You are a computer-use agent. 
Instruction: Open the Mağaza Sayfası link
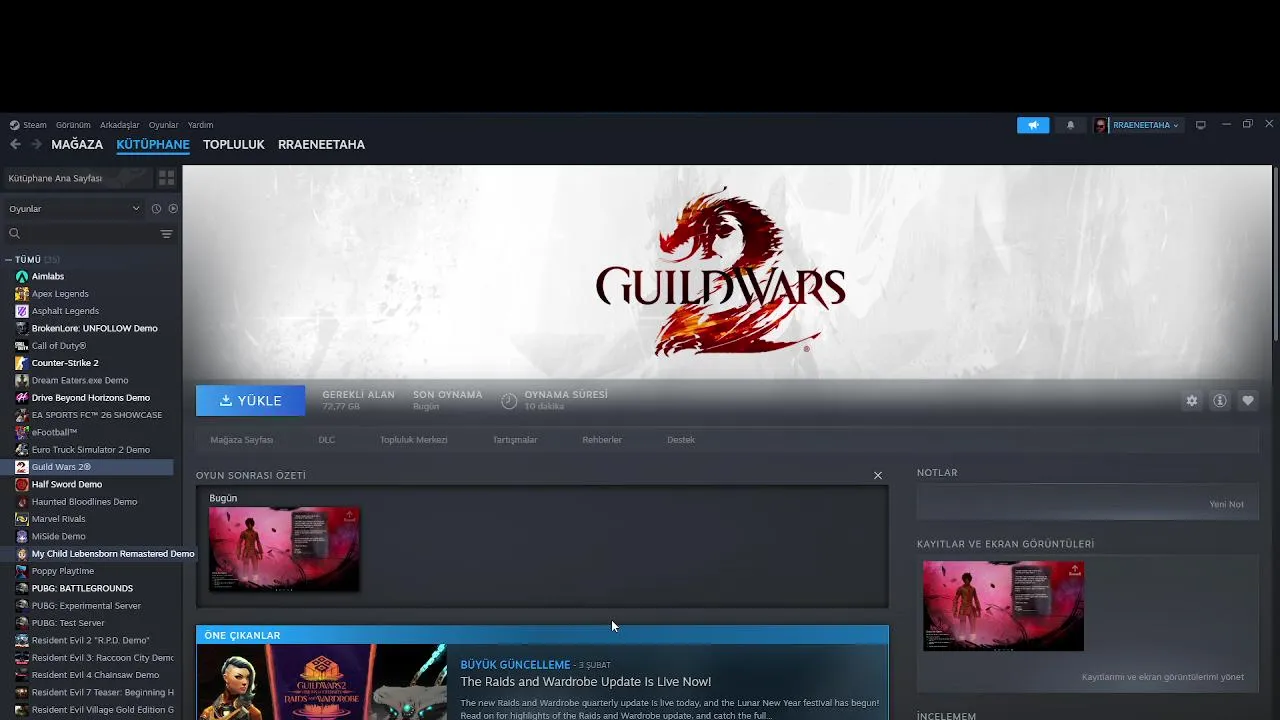point(241,440)
